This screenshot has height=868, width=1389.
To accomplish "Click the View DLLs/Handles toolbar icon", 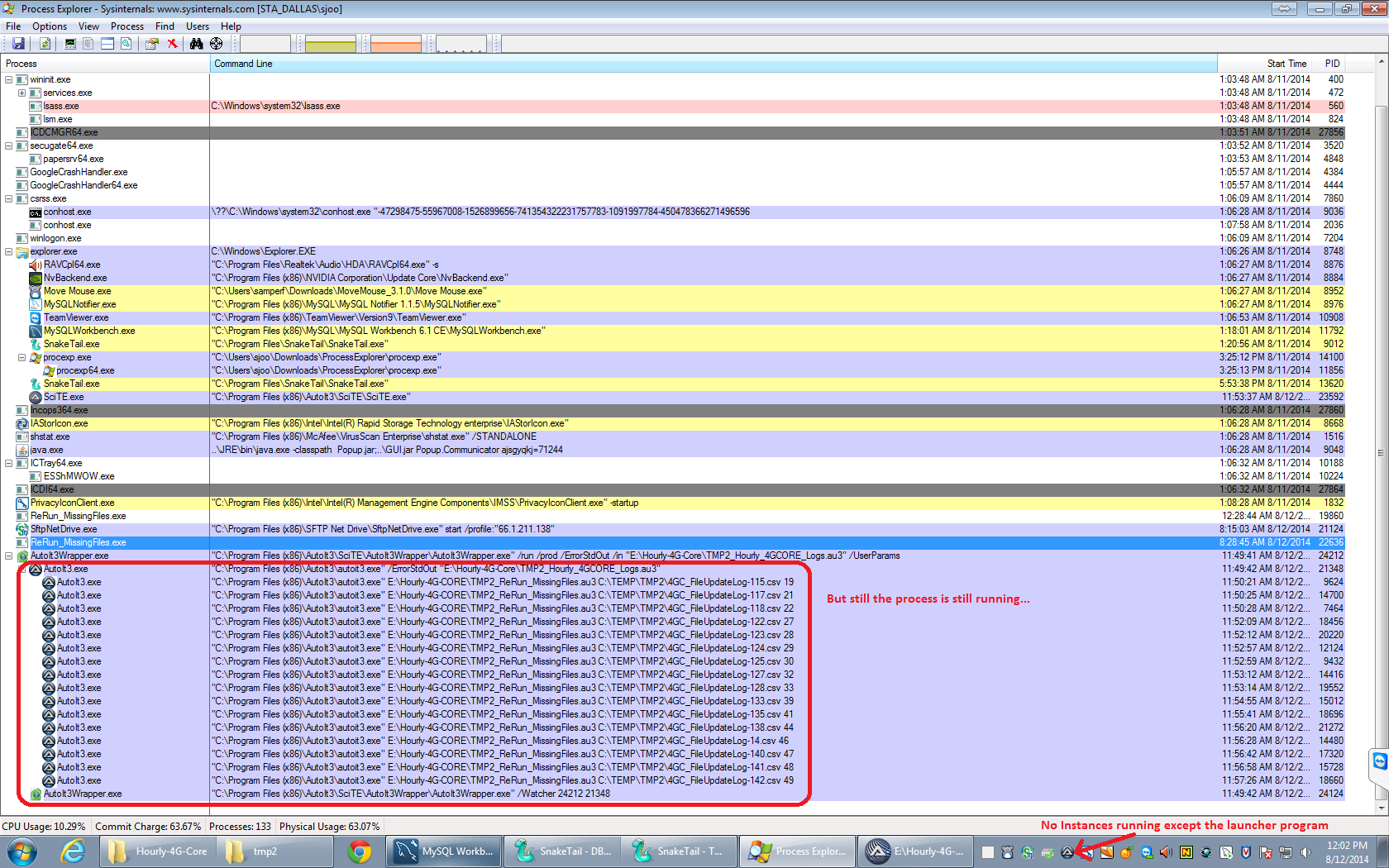I will click(126, 44).
